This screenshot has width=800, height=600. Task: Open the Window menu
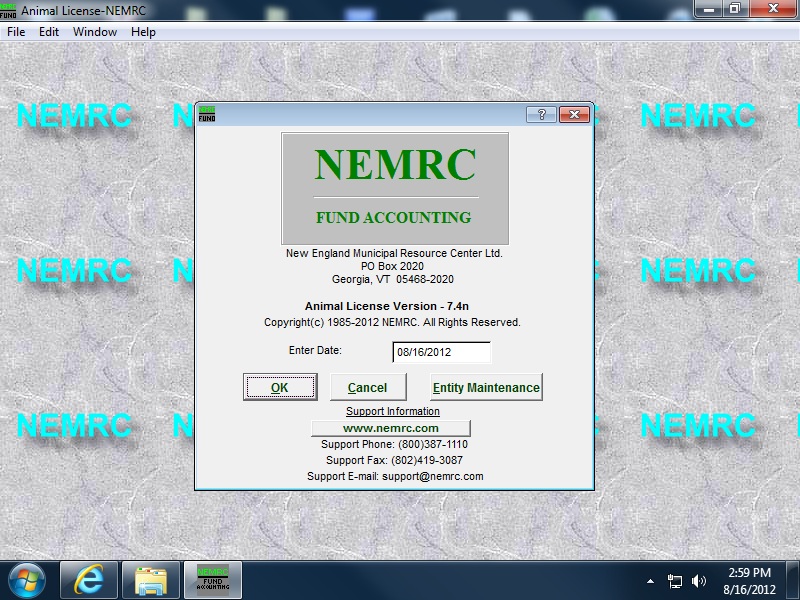95,32
